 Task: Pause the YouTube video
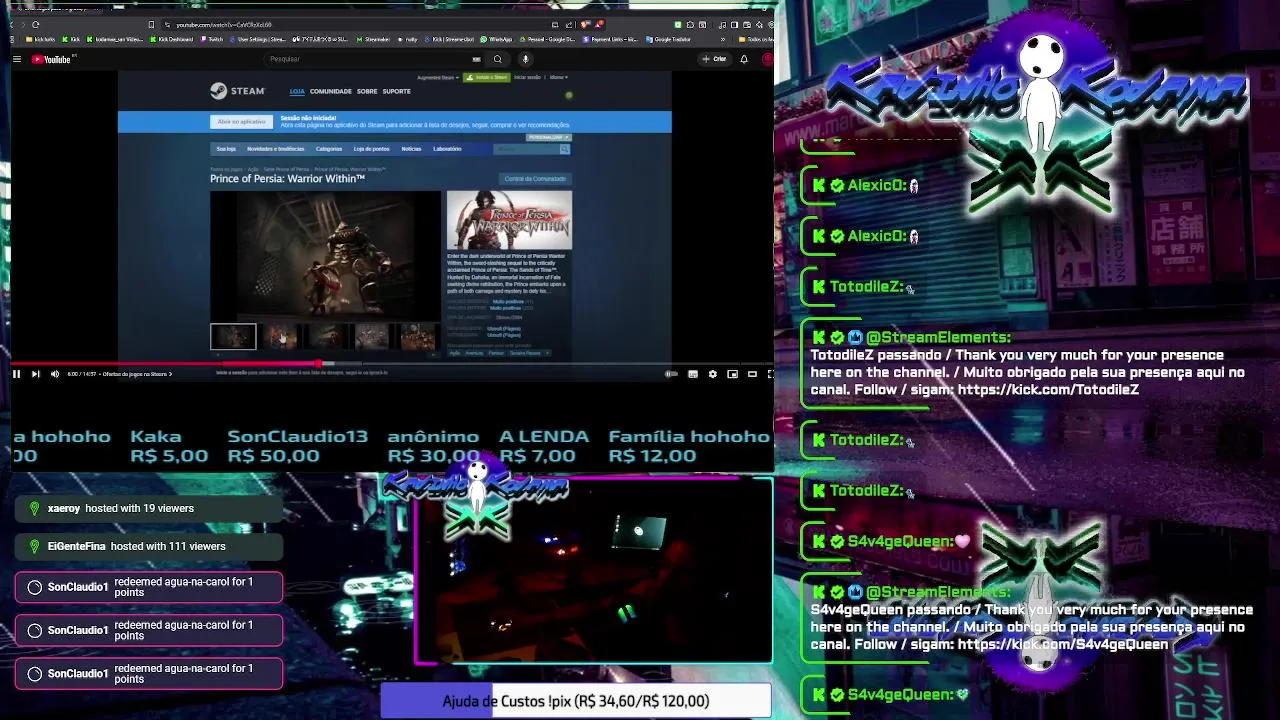pyautogui.click(x=16, y=374)
